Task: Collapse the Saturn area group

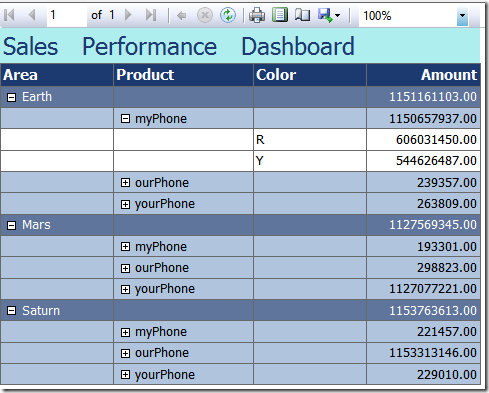Action: (11, 311)
